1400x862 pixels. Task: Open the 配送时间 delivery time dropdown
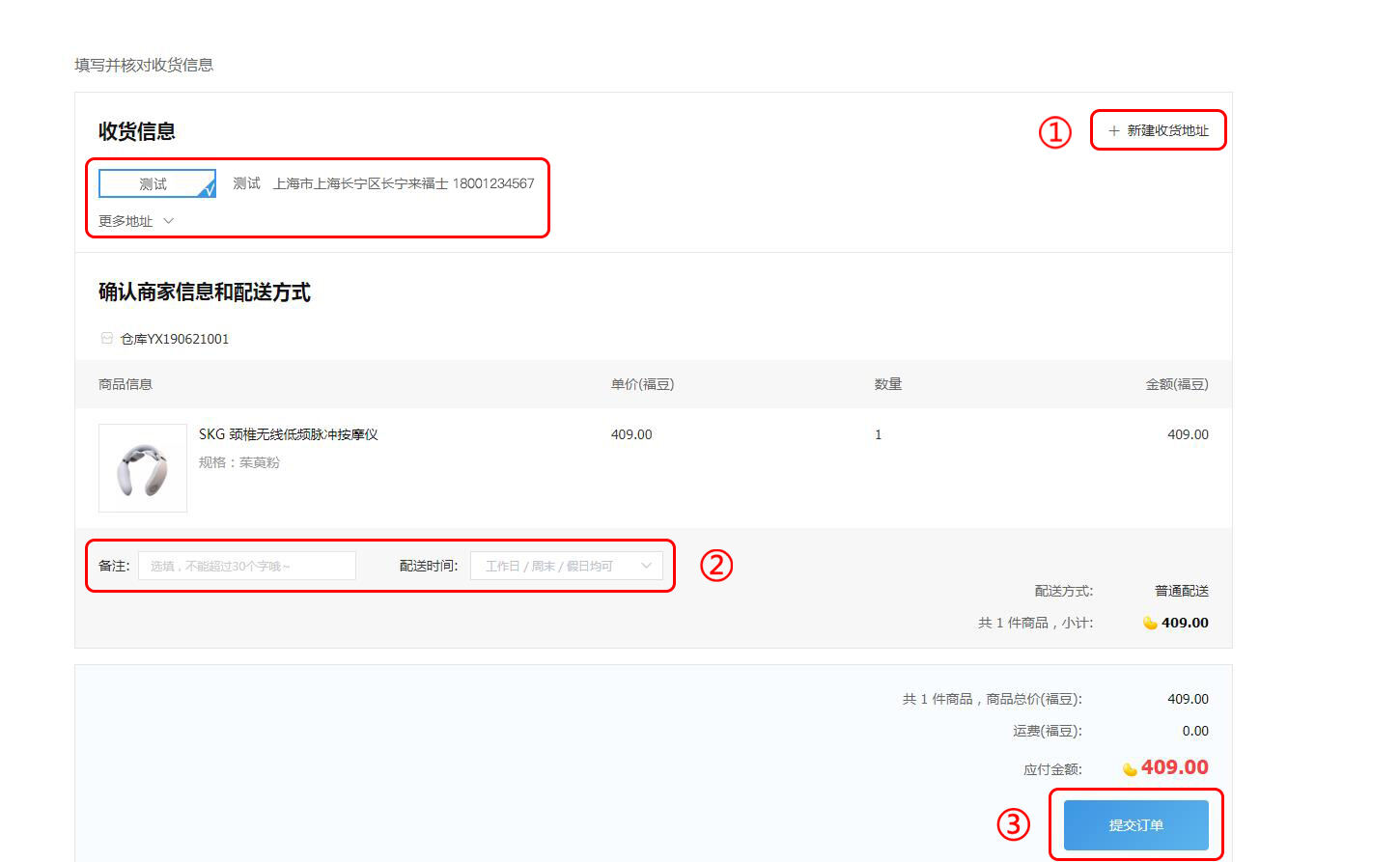click(566, 566)
